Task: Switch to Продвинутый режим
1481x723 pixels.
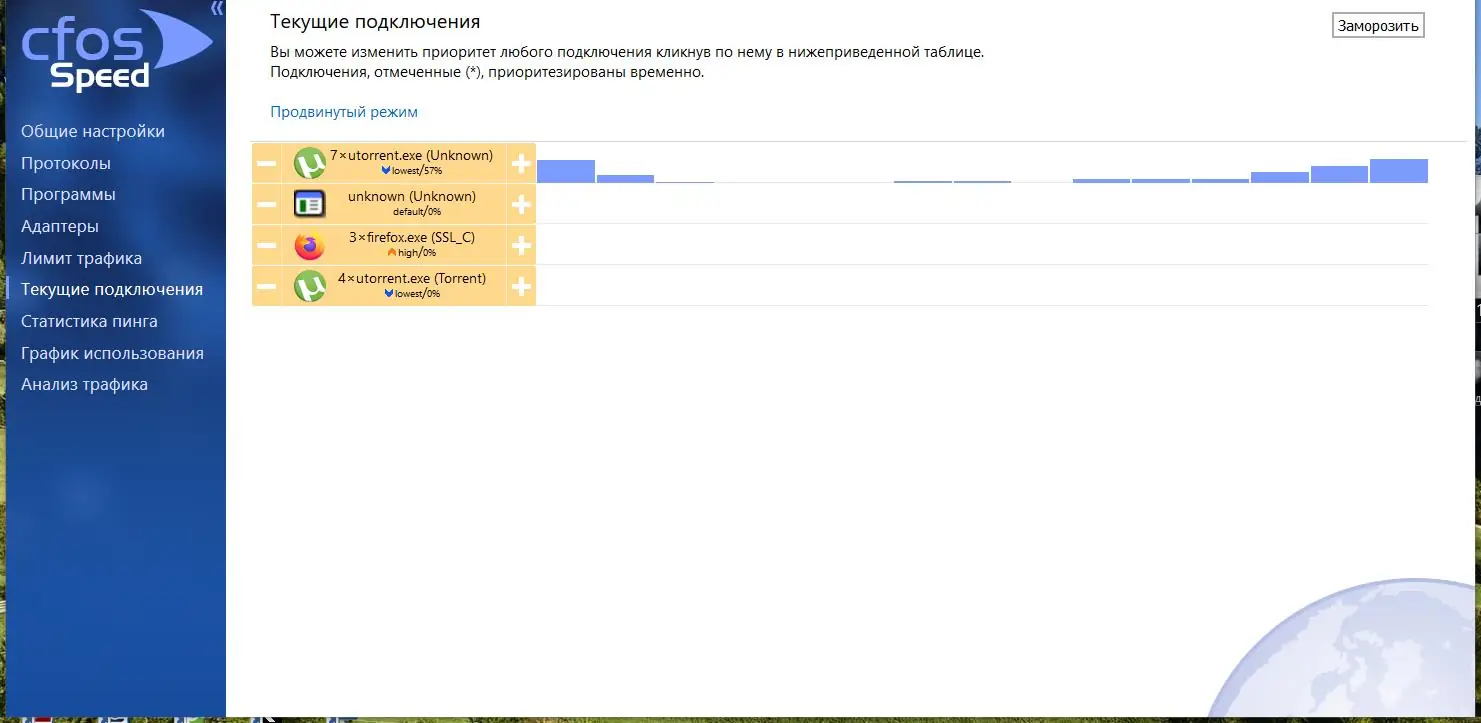Action: (344, 112)
